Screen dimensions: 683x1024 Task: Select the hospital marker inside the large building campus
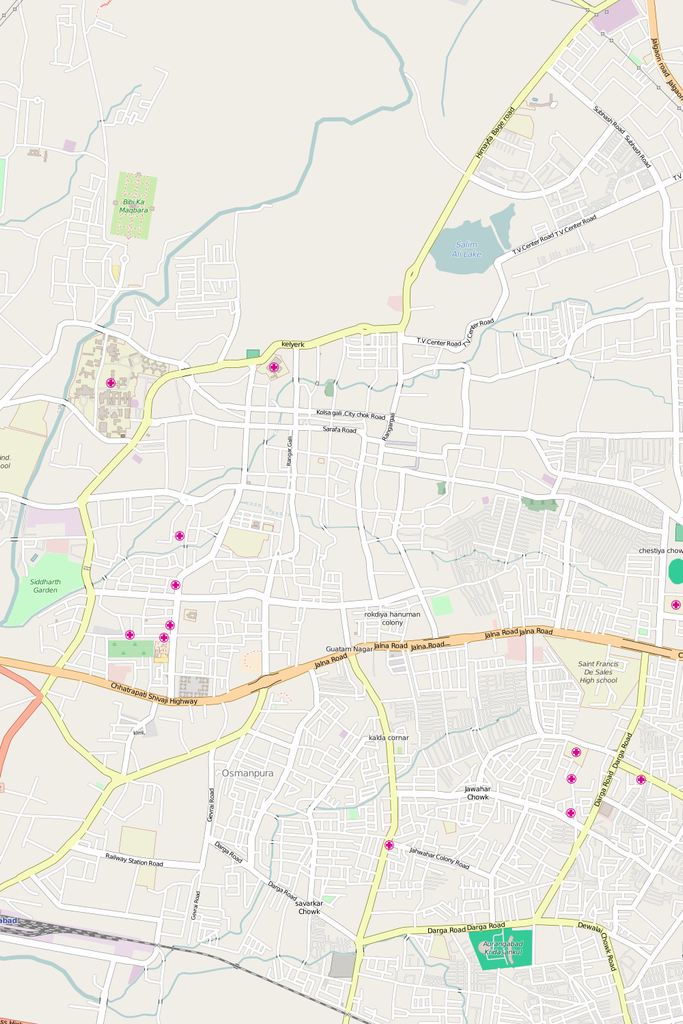point(110,383)
